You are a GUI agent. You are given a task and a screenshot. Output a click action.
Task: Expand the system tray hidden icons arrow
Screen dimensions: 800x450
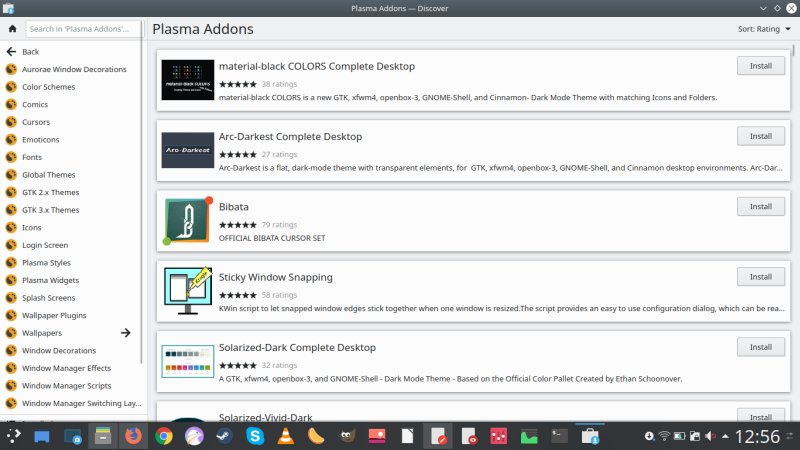726,436
